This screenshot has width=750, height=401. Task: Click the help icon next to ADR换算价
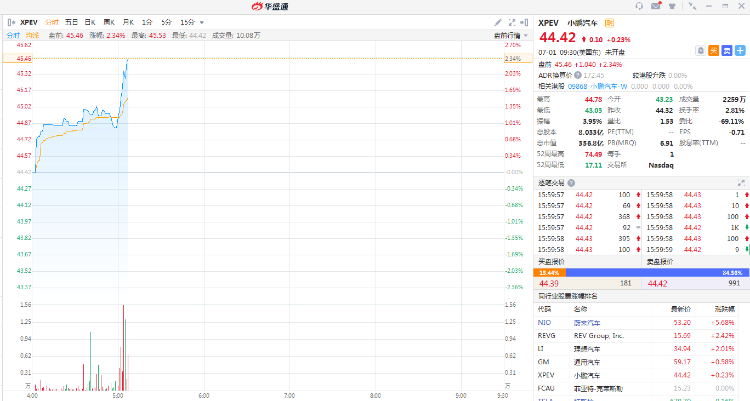(x=578, y=75)
